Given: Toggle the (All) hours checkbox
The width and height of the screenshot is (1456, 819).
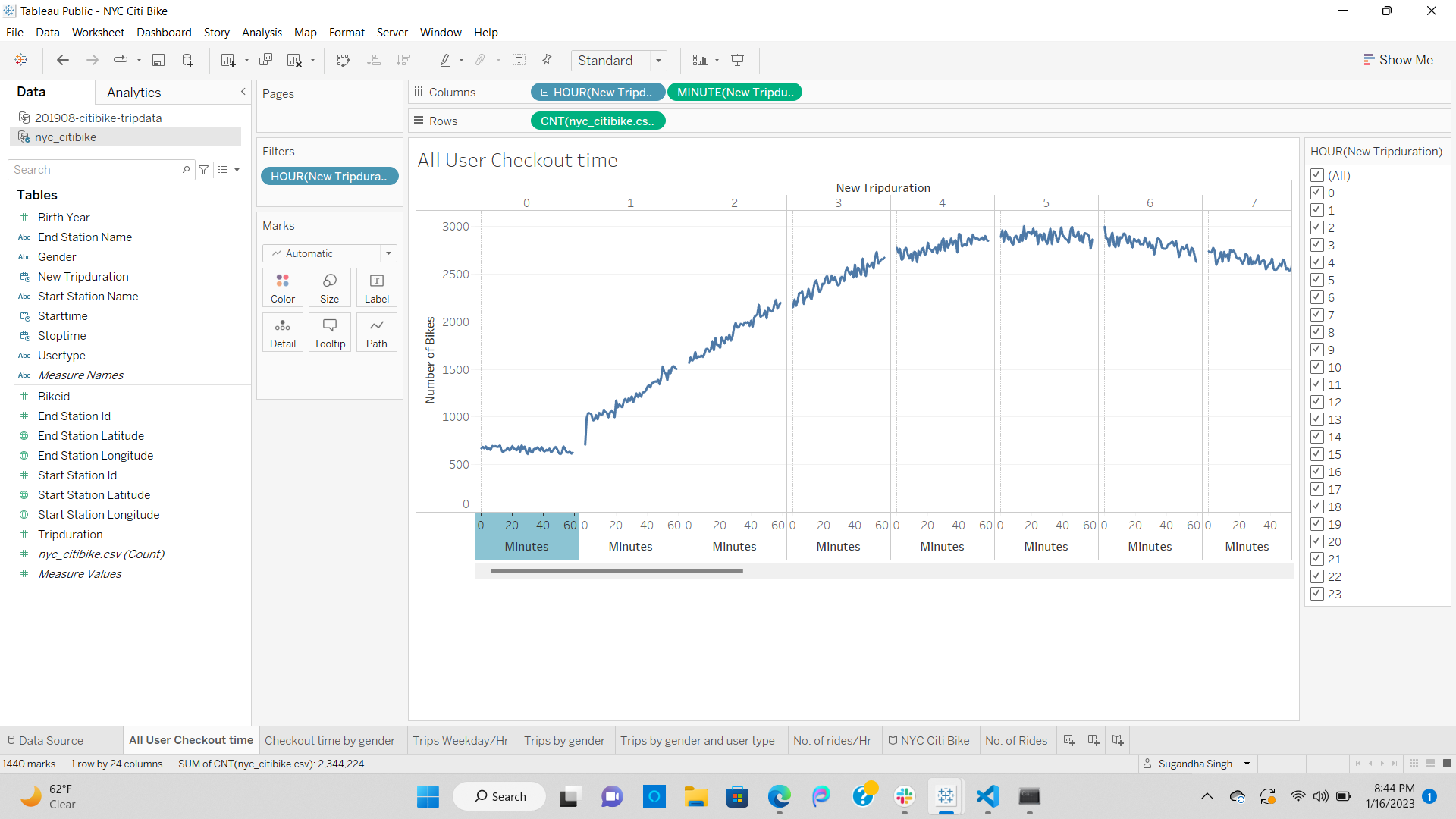Looking at the screenshot, I should (1317, 175).
